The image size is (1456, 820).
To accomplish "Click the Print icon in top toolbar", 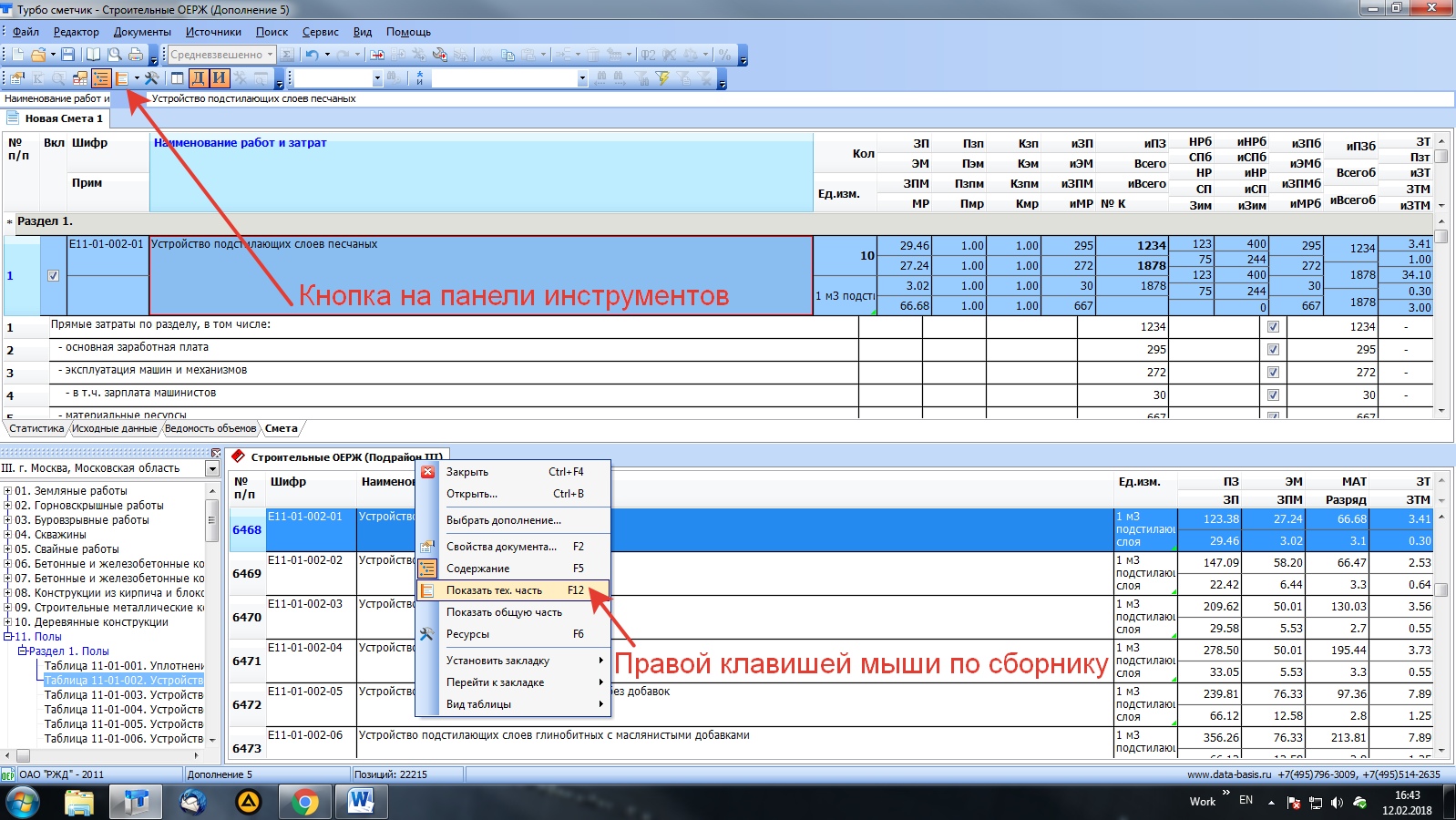I will pyautogui.click(x=136, y=55).
